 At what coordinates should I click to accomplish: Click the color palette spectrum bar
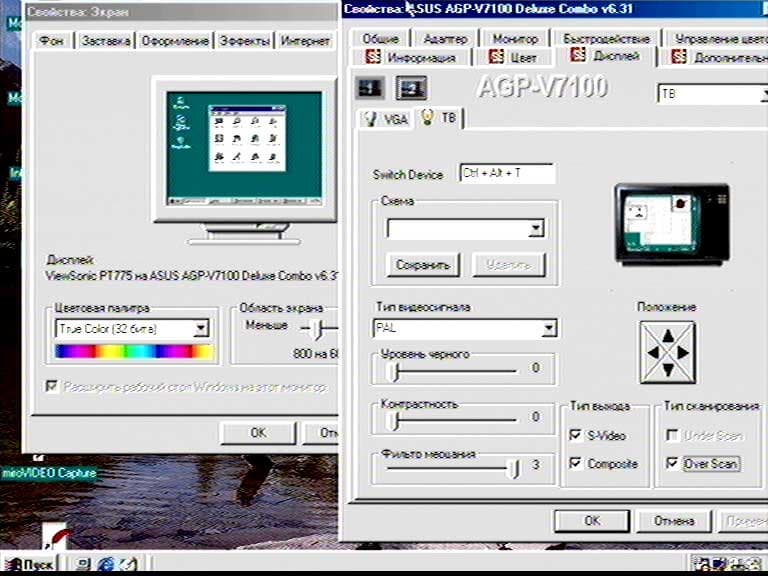pyautogui.click(x=134, y=352)
